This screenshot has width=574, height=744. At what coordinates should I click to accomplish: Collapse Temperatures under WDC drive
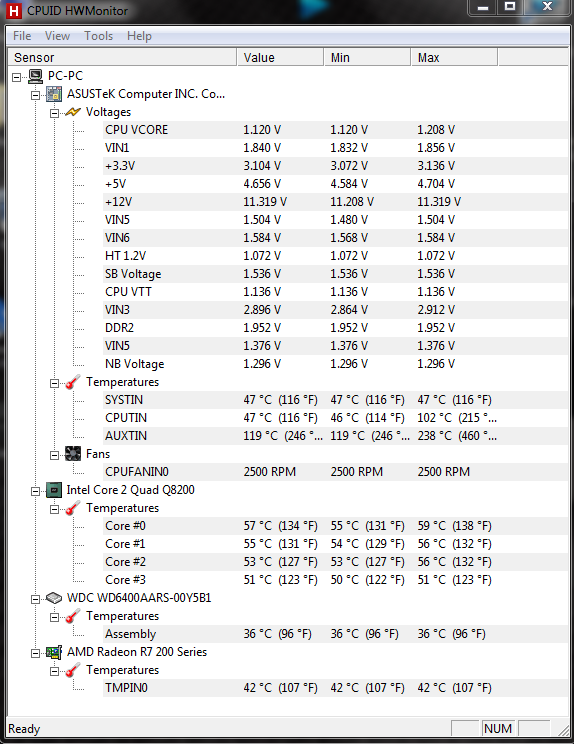pyautogui.click(x=55, y=617)
